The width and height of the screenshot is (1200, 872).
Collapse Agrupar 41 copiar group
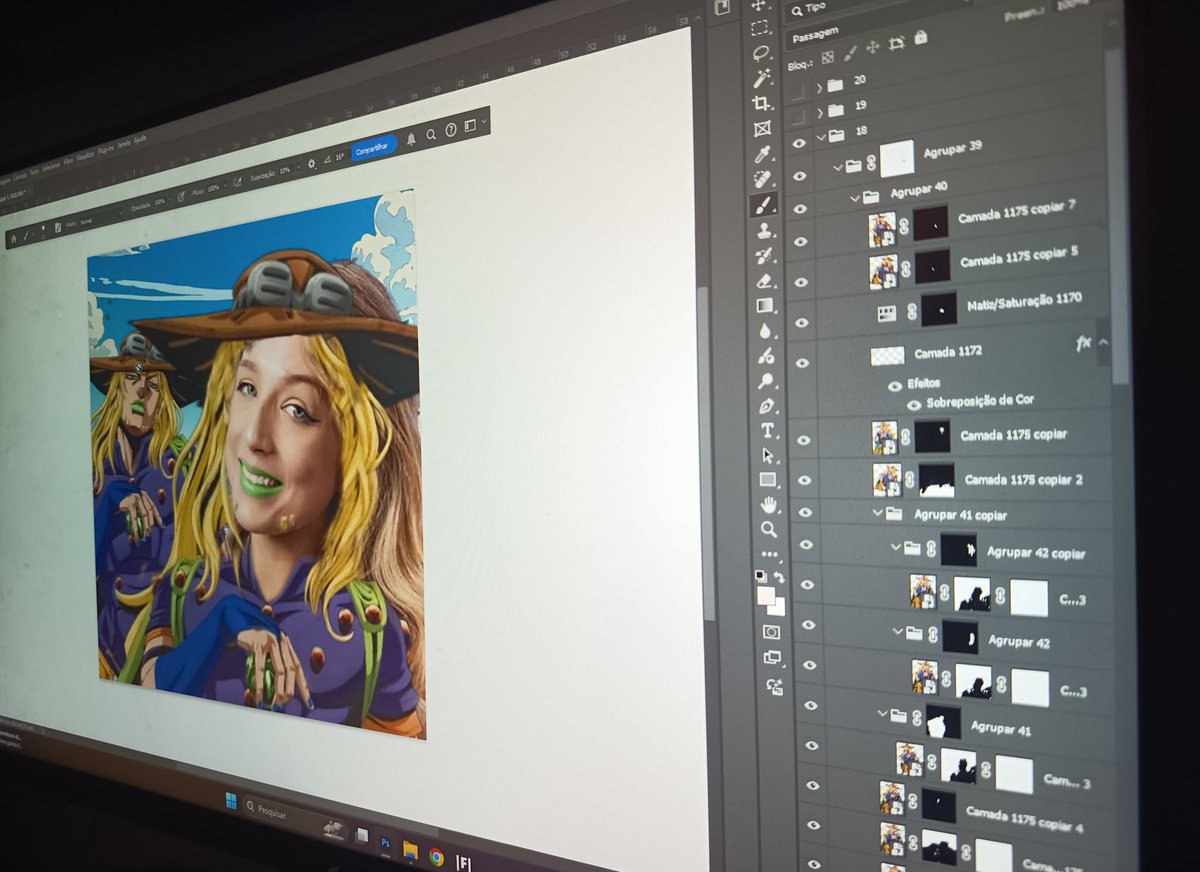877,513
